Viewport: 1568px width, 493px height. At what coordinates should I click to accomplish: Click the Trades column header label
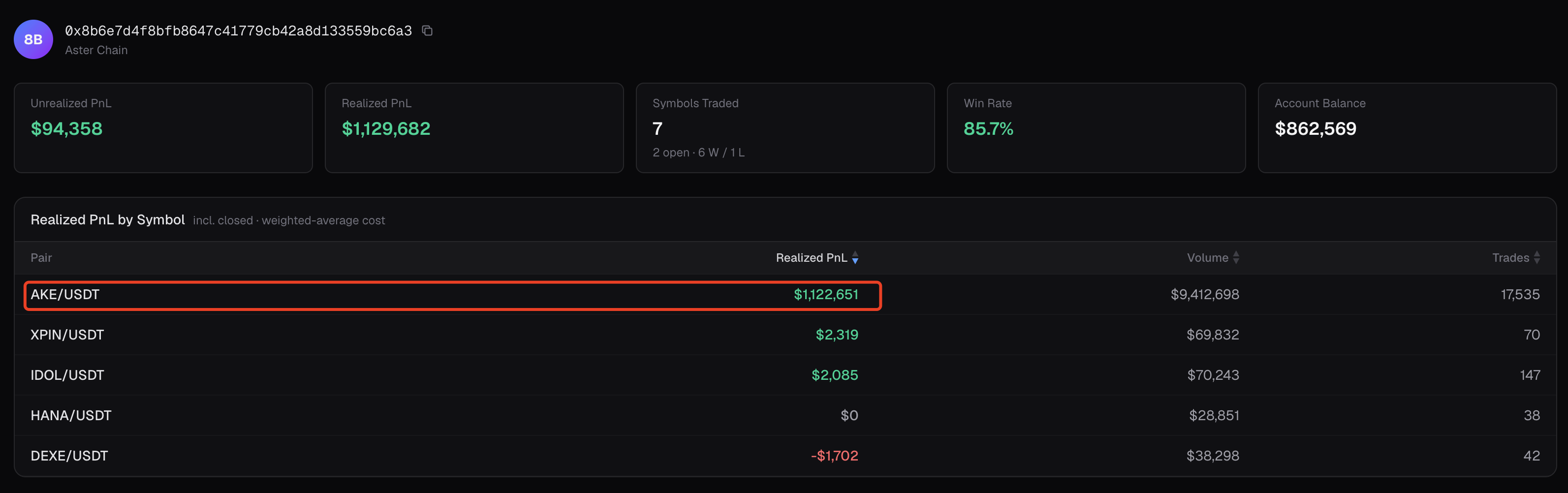pos(1510,257)
